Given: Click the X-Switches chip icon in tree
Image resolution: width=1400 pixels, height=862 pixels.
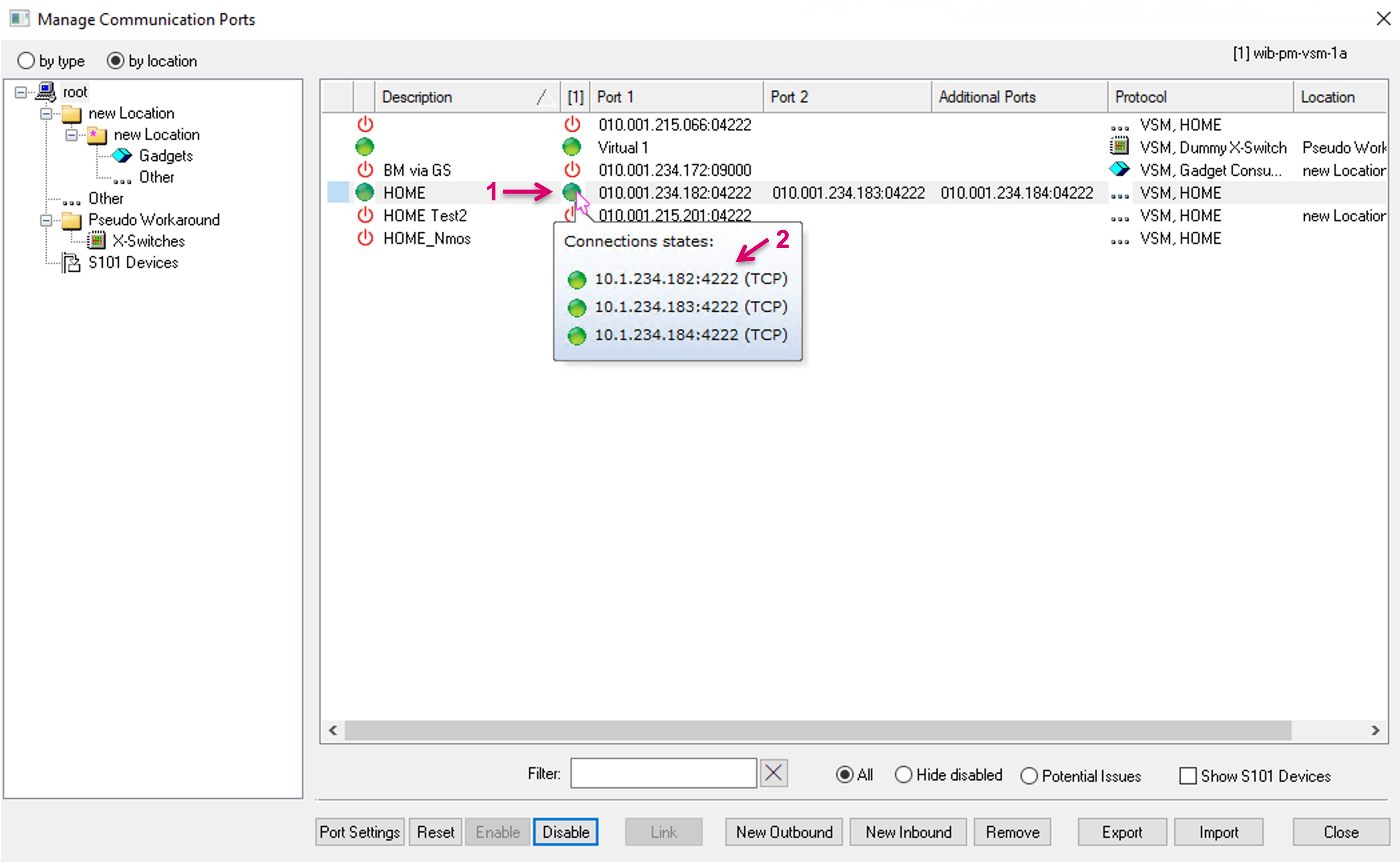Looking at the screenshot, I should 96,241.
